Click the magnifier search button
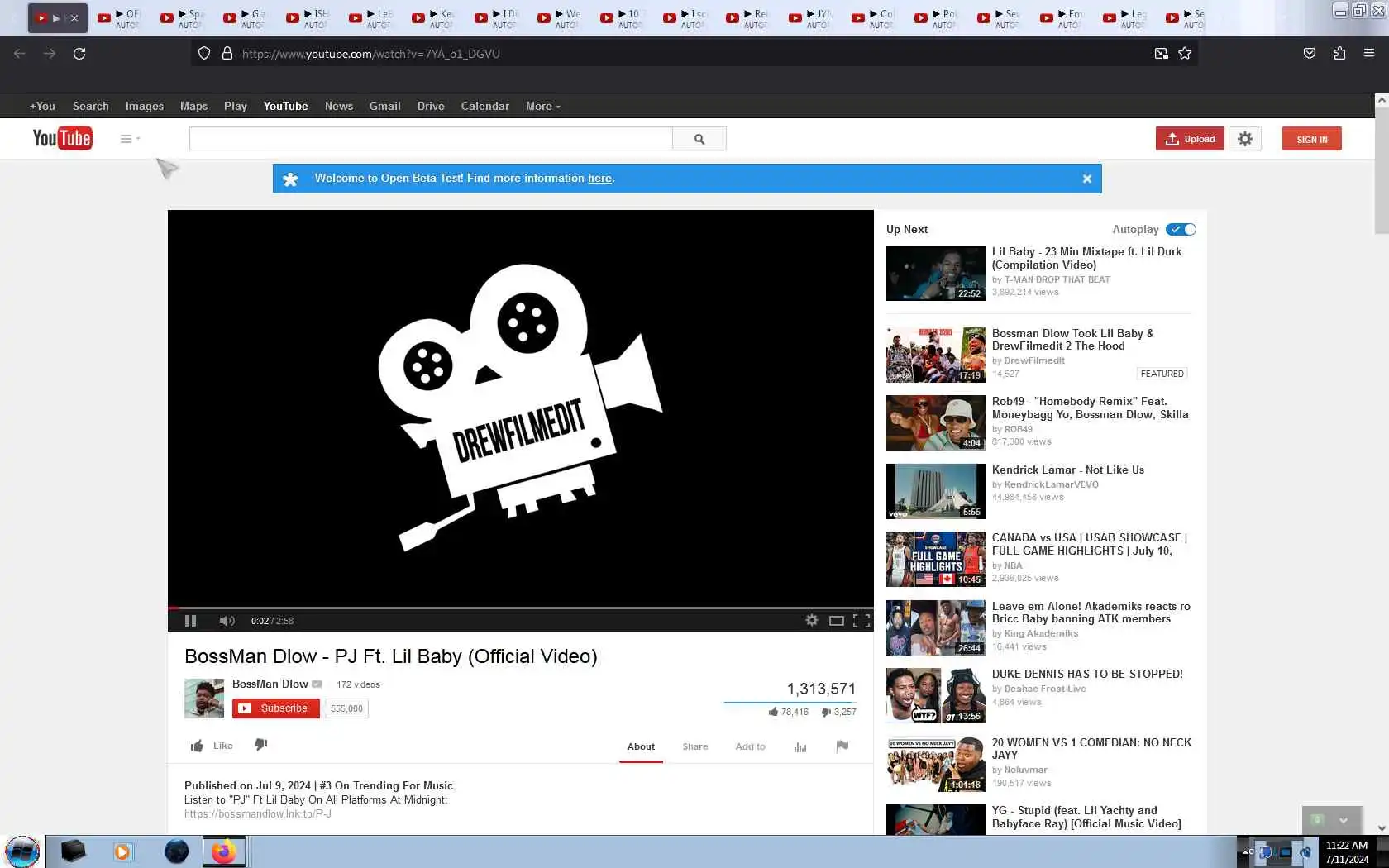This screenshot has width=1389, height=868. tap(699, 139)
